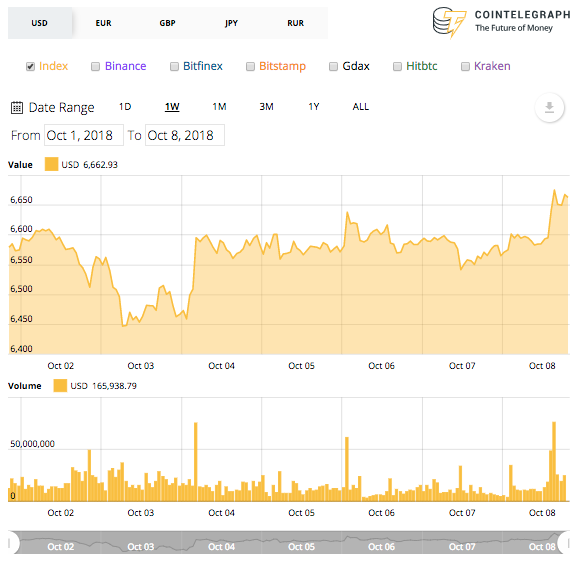
Task: Check the Kraken exchange box
Action: (466, 66)
